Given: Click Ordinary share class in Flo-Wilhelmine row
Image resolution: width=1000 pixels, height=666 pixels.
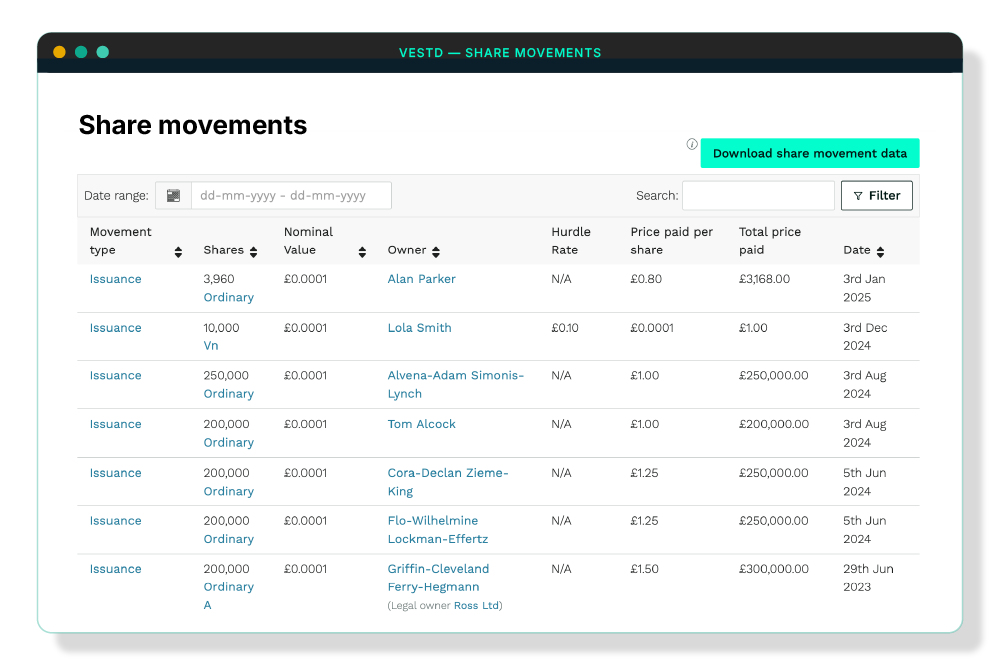Looking at the screenshot, I should (x=228, y=539).
